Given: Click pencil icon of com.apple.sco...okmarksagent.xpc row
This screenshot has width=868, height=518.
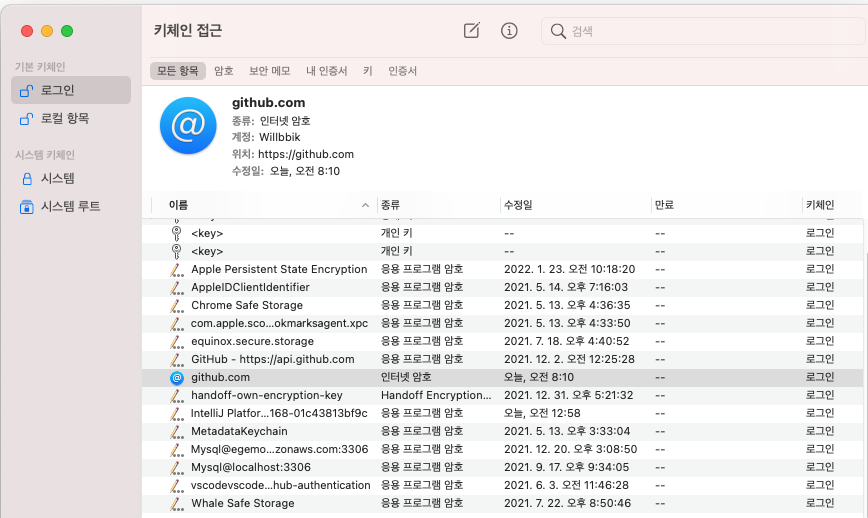Looking at the screenshot, I should 177,323.
